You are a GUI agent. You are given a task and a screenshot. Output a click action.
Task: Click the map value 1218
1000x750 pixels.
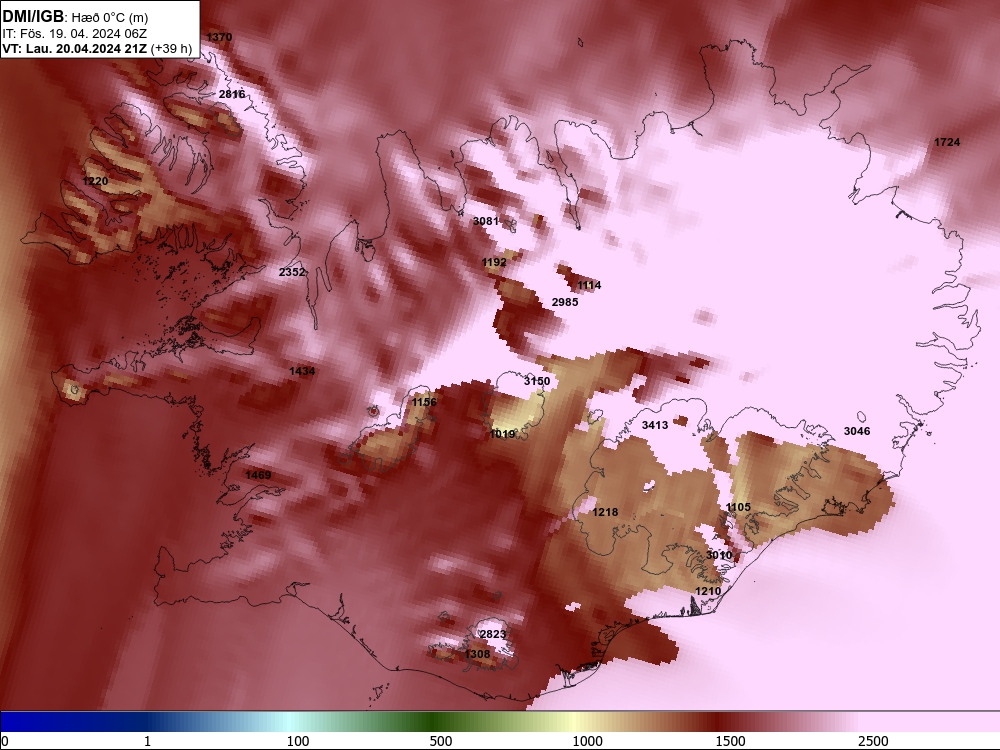pyautogui.click(x=605, y=511)
